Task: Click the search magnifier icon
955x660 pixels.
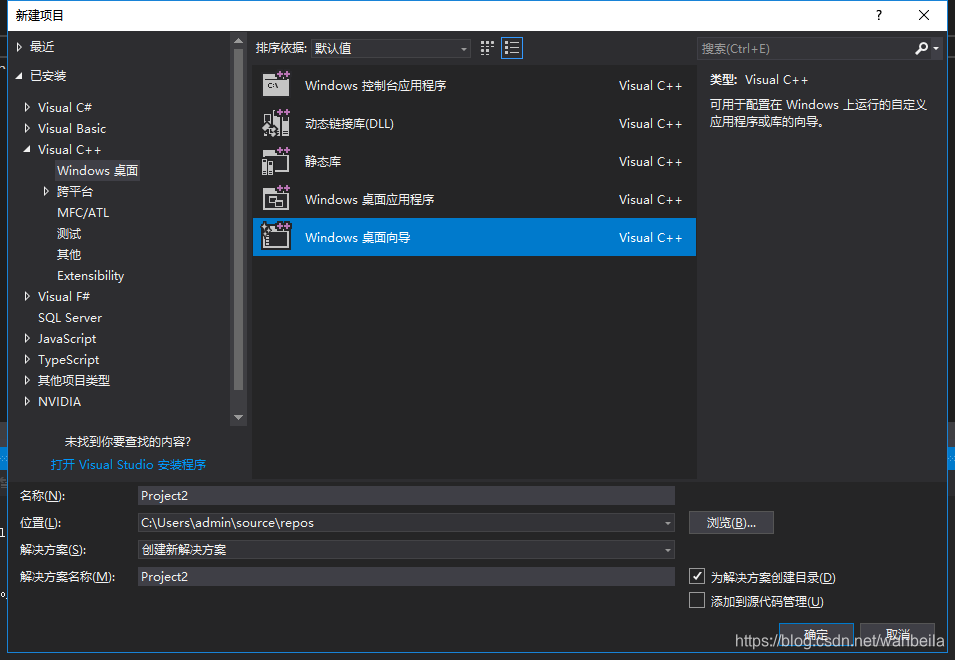Action: 921,48
